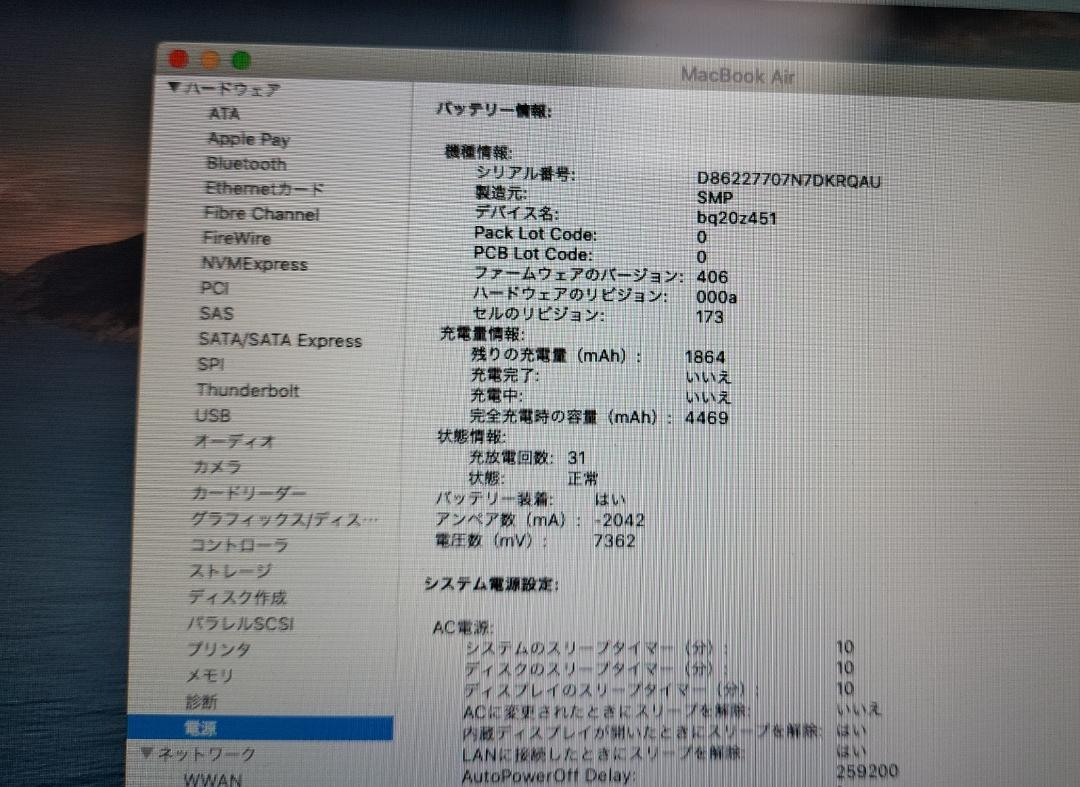Viewport: 1080px width, 787px height.
Task: Select カメラ in the sidebar
Action: pos(217,467)
